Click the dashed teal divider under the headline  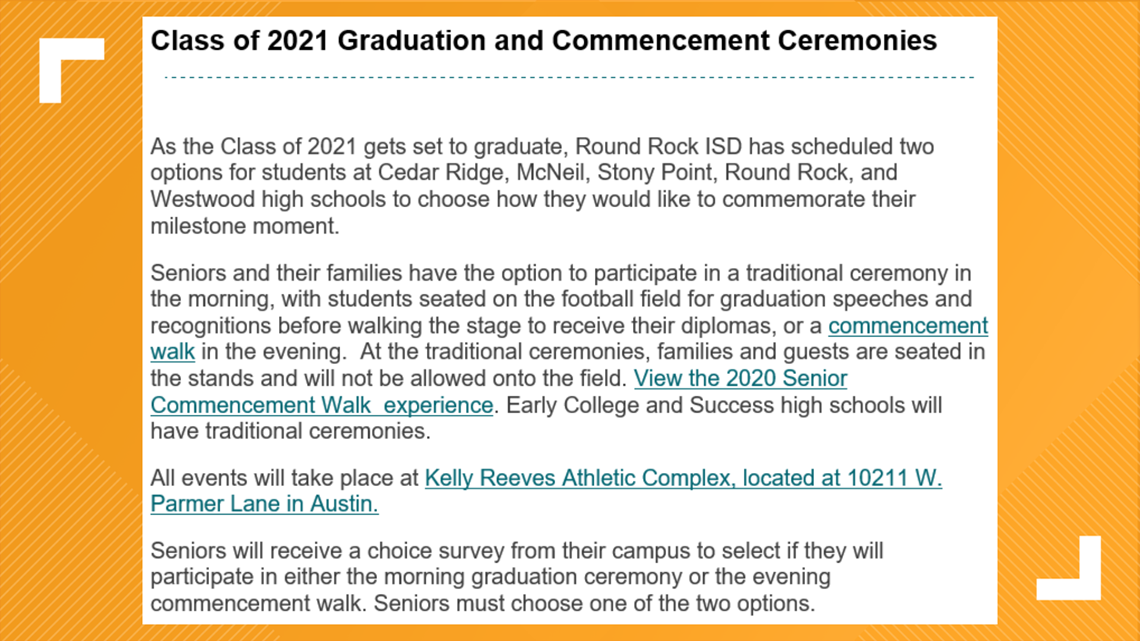coord(569,76)
